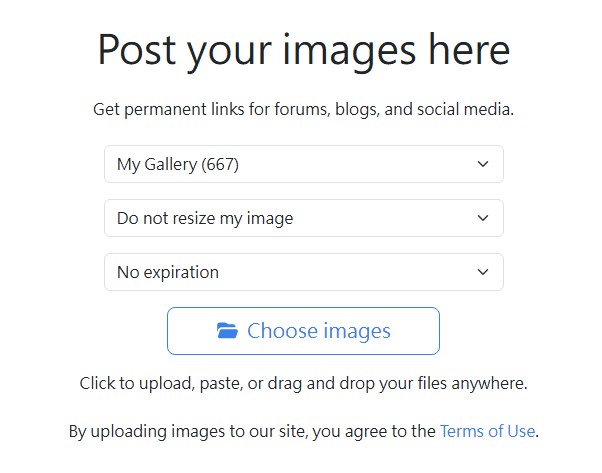Click the No expiration label text
Screen dimensions: 602x473
click(x=168, y=272)
